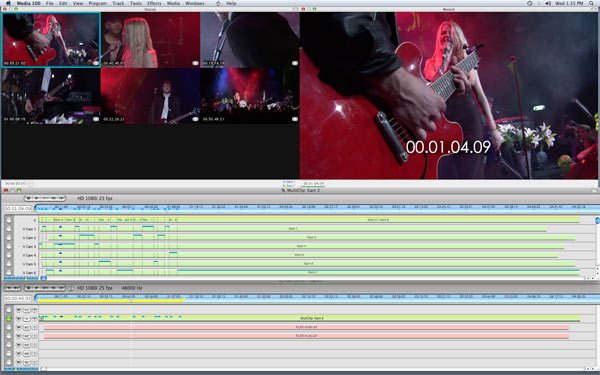600x375 pixels.
Task: Click the info icon beside HD 1080i 25 fps
Action: [x=71, y=288]
